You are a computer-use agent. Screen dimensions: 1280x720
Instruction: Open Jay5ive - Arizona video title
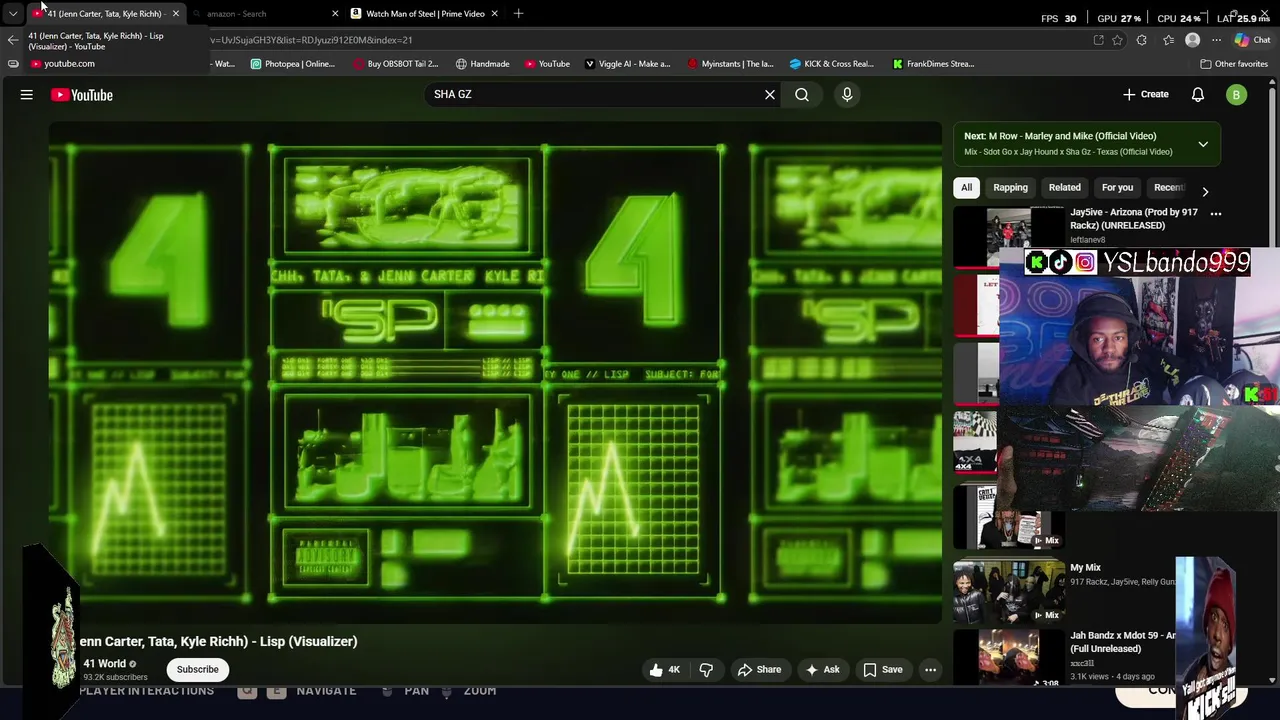(1133, 219)
